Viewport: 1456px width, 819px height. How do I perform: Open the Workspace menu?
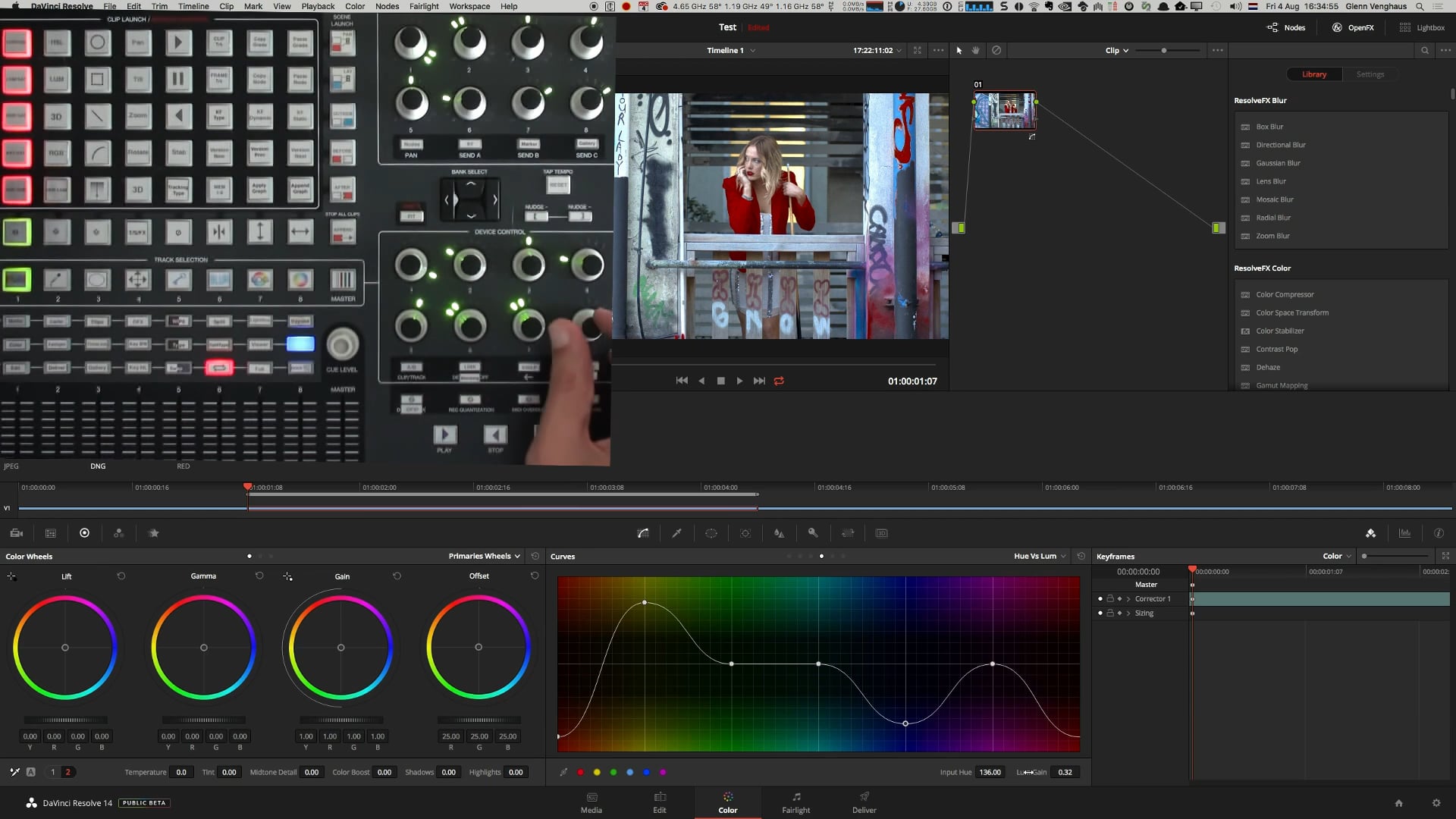[x=469, y=6]
